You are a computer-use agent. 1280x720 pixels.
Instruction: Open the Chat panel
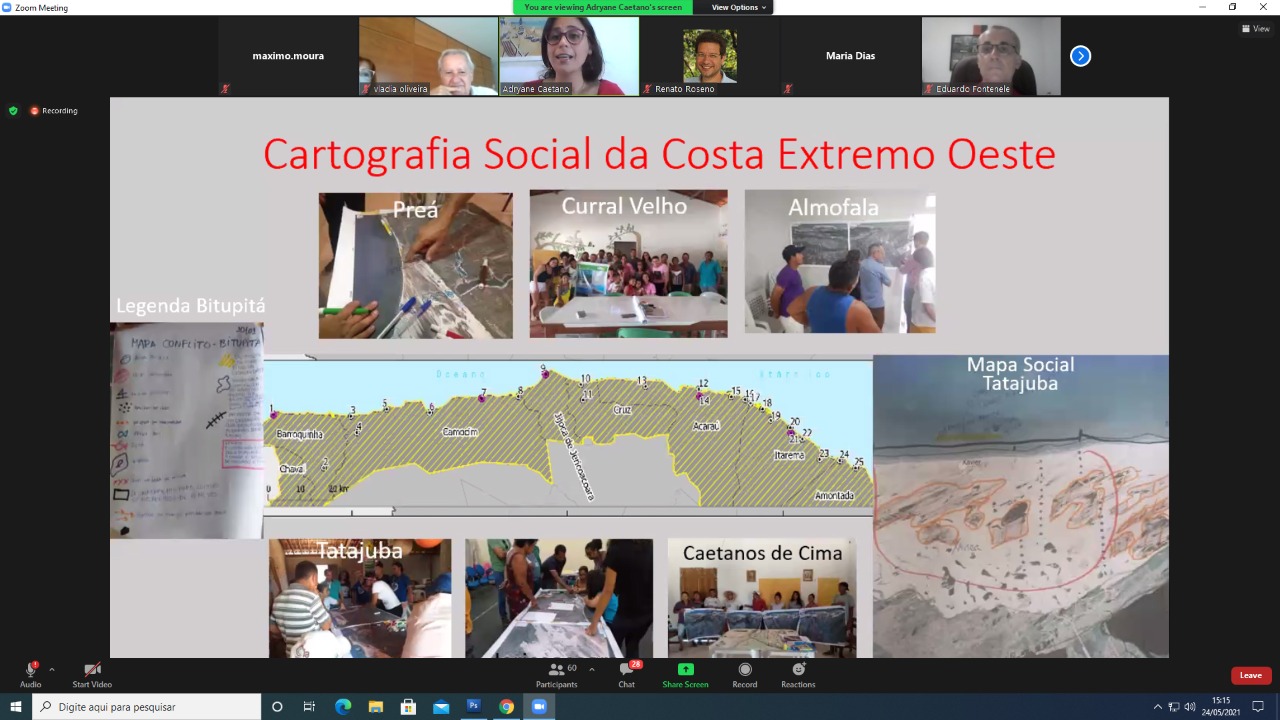point(626,674)
